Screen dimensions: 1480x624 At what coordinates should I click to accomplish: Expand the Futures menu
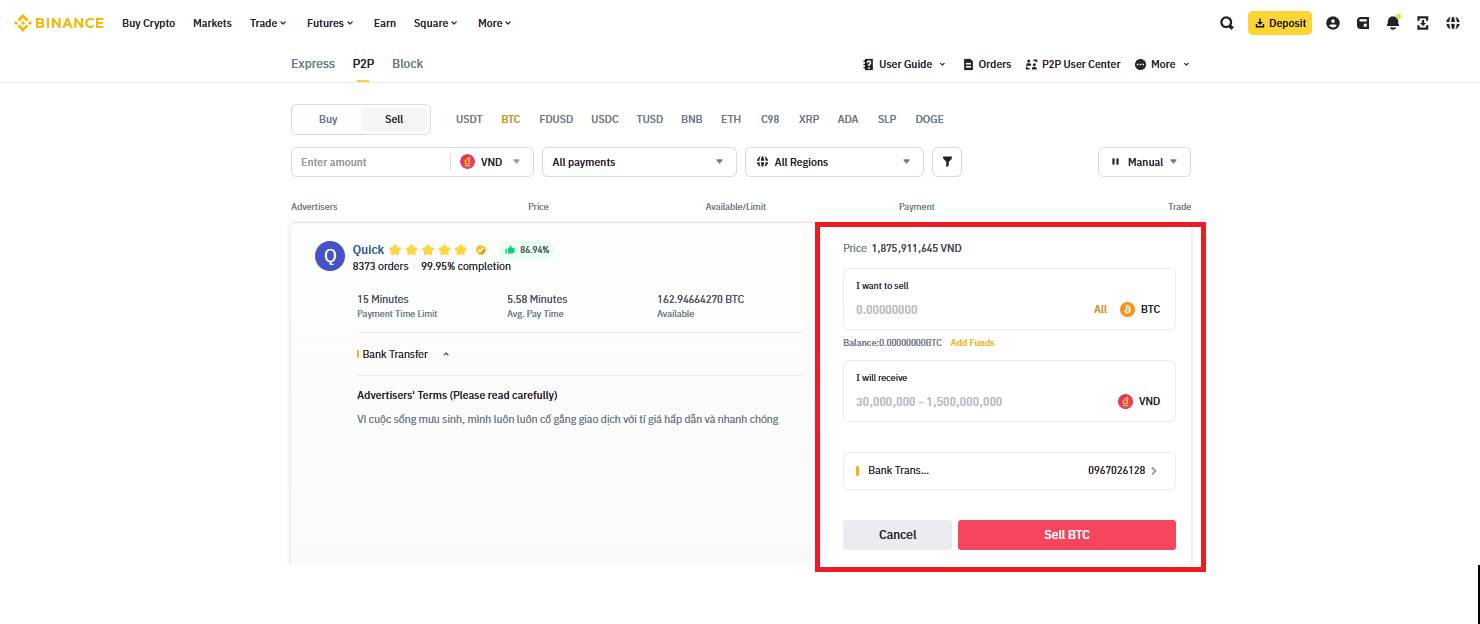pyautogui.click(x=330, y=23)
